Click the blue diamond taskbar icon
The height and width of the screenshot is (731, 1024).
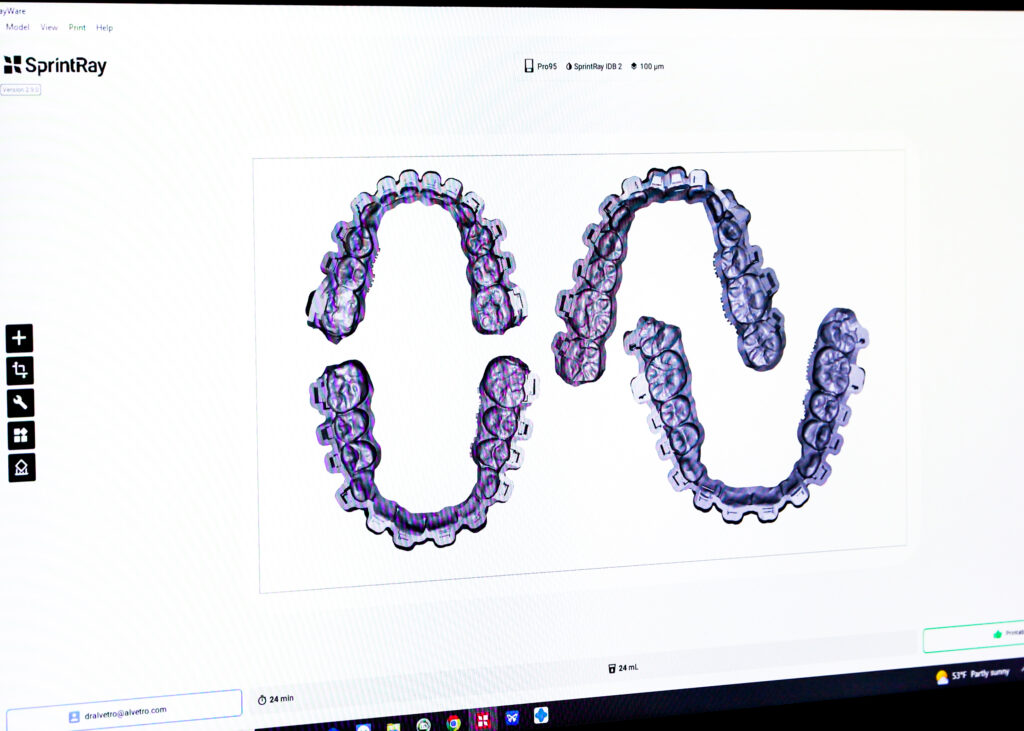click(541, 715)
